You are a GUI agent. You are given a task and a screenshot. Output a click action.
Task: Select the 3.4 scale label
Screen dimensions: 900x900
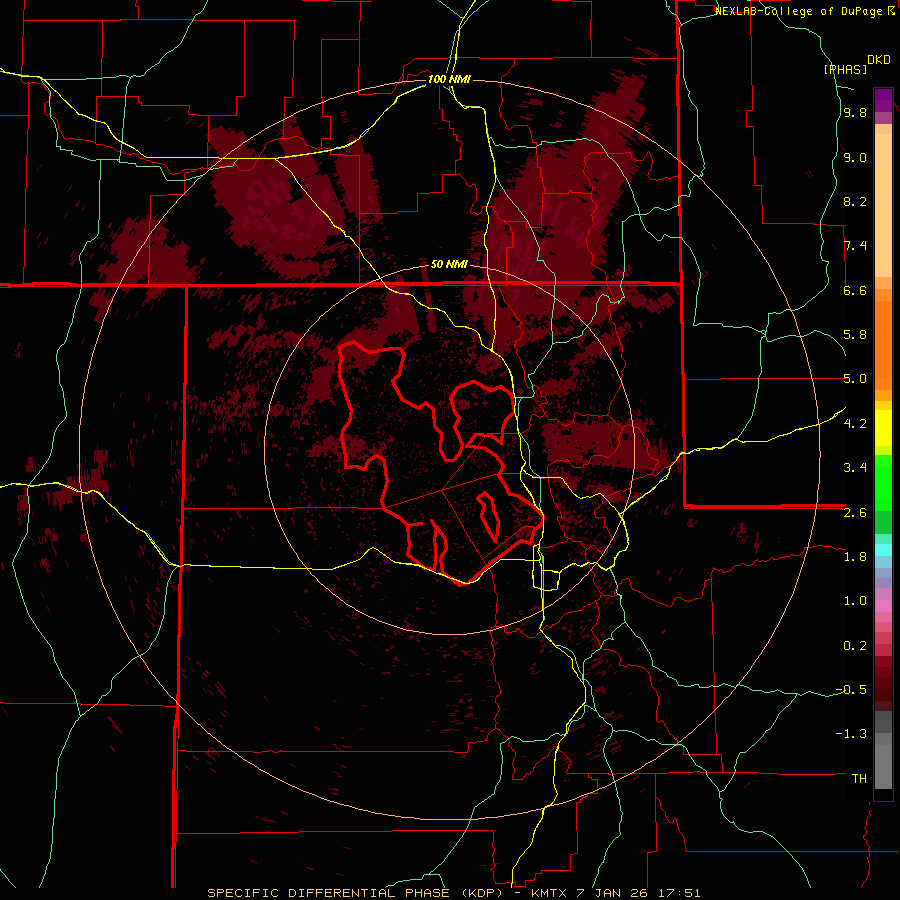[x=855, y=468]
